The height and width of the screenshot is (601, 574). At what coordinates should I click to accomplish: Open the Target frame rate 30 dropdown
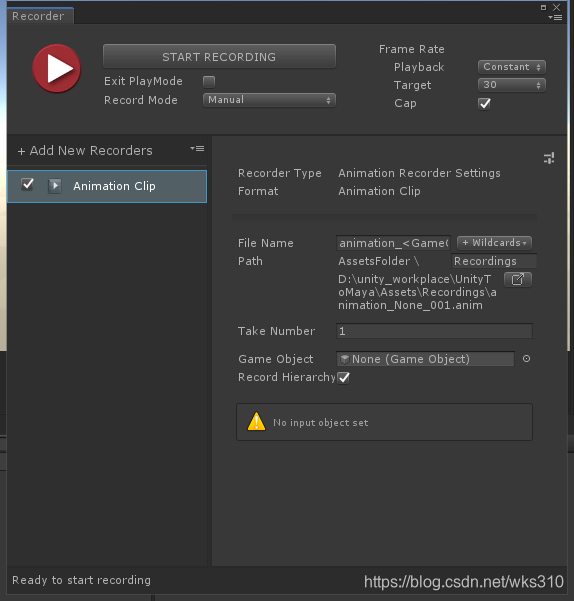pyautogui.click(x=512, y=85)
